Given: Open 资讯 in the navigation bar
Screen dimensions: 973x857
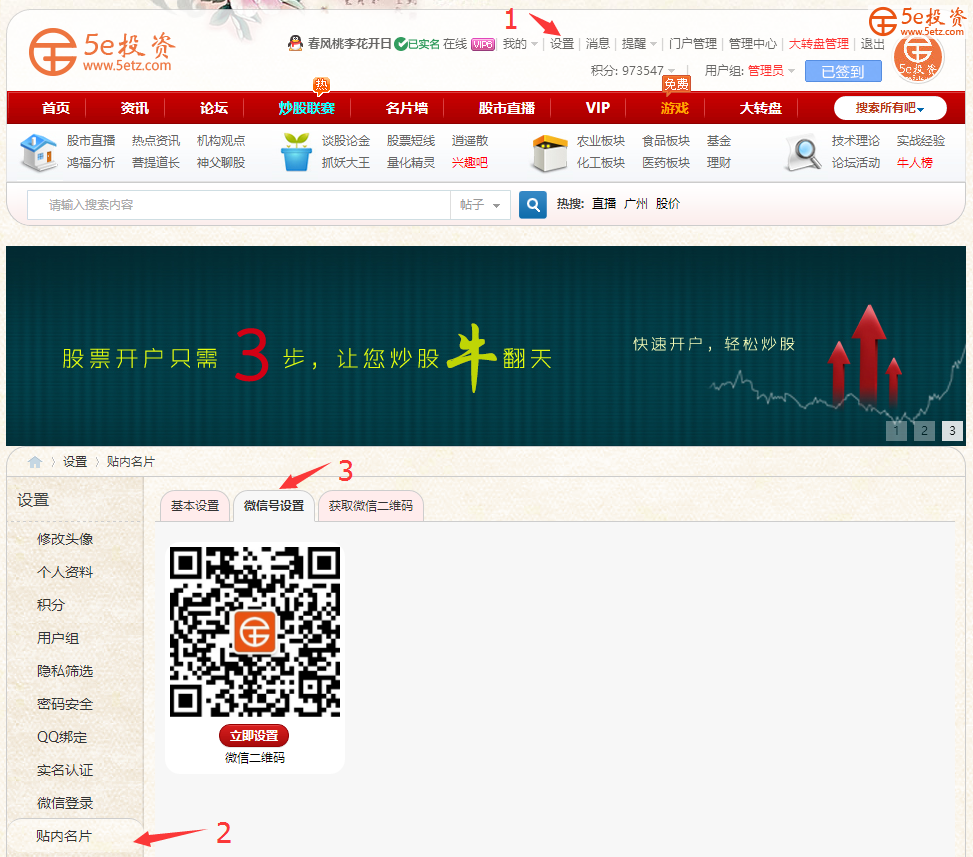Looking at the screenshot, I should 135,108.
